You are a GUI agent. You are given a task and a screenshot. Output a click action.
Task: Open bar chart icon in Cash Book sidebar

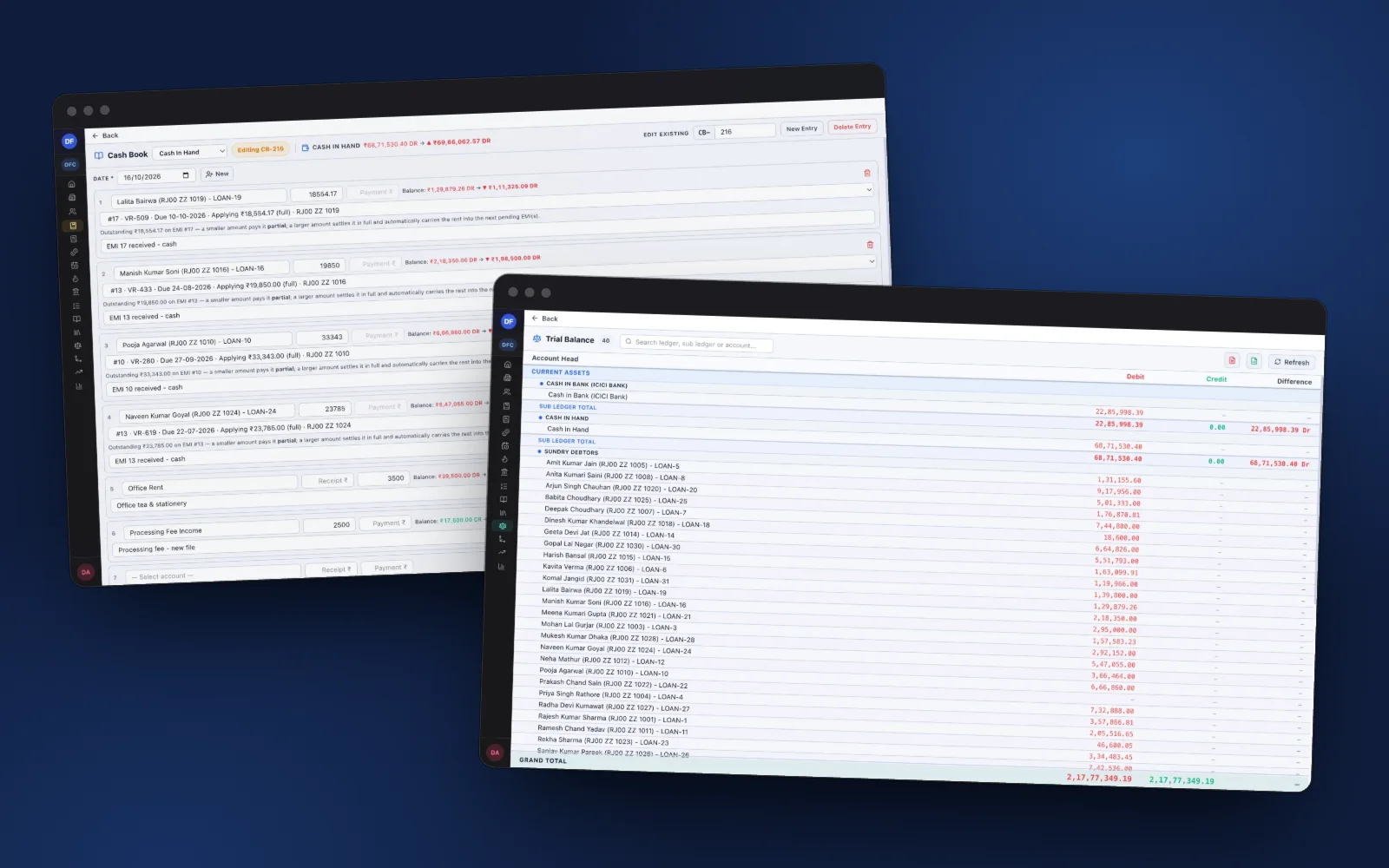coord(78,386)
